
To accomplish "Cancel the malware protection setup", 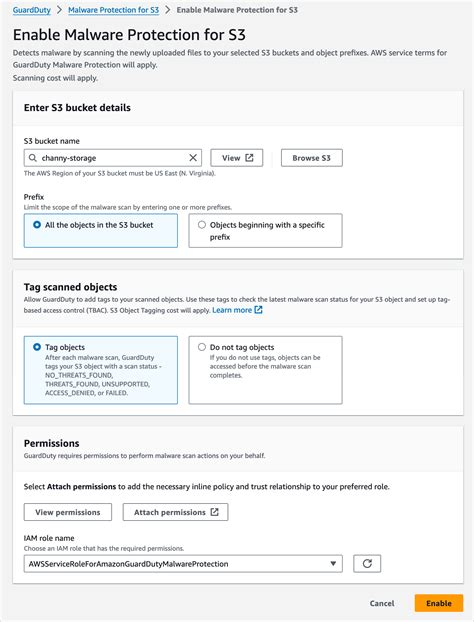I will click(x=382, y=603).
